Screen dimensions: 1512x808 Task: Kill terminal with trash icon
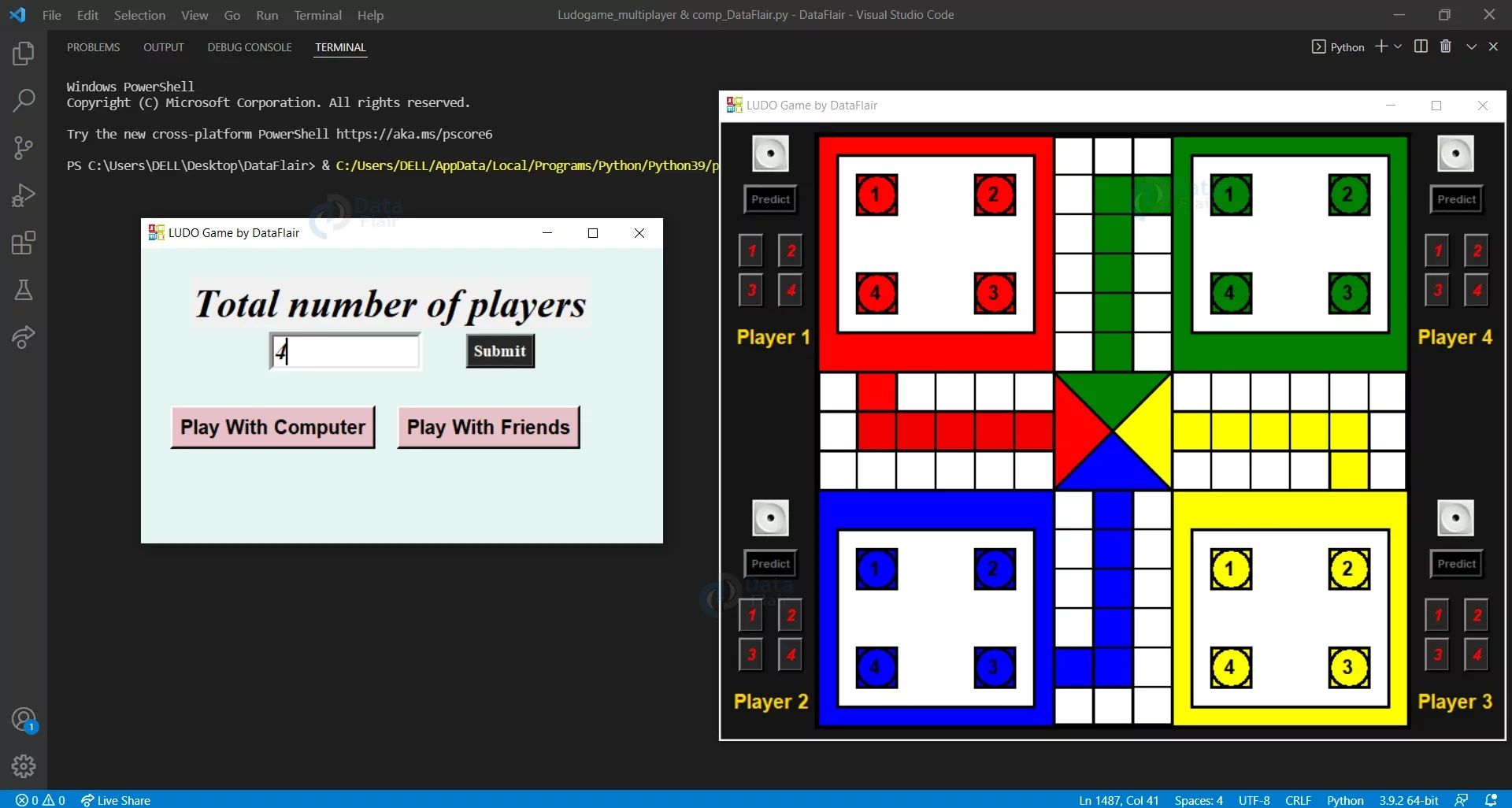pos(1445,46)
